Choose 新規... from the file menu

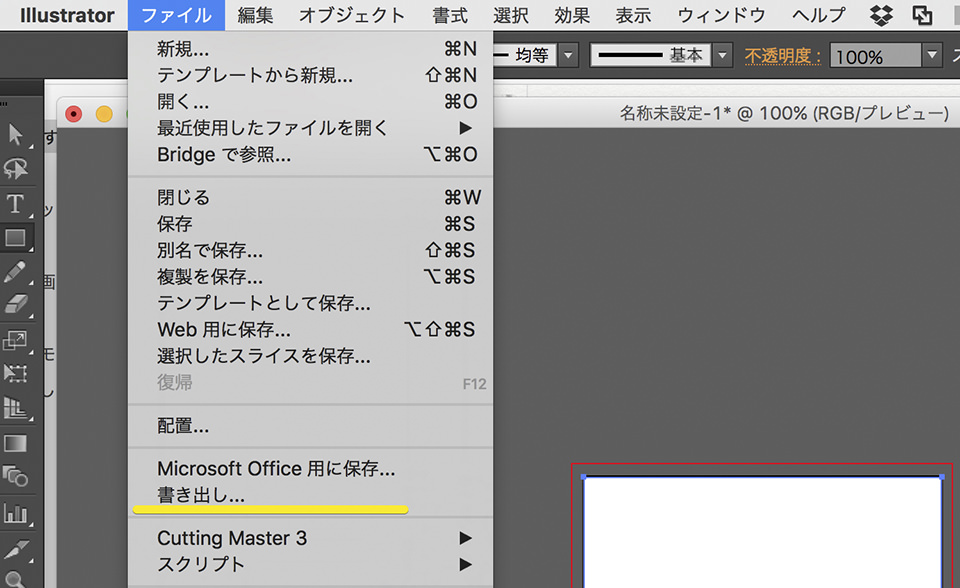(310, 48)
